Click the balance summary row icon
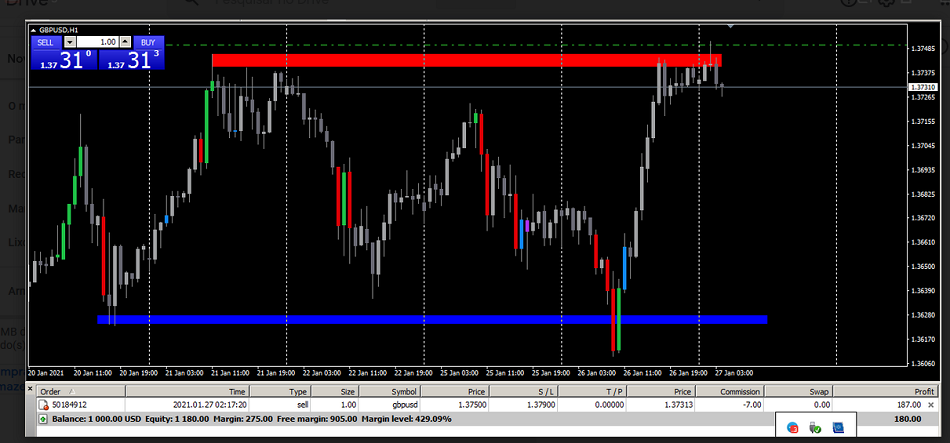 [x=42, y=420]
